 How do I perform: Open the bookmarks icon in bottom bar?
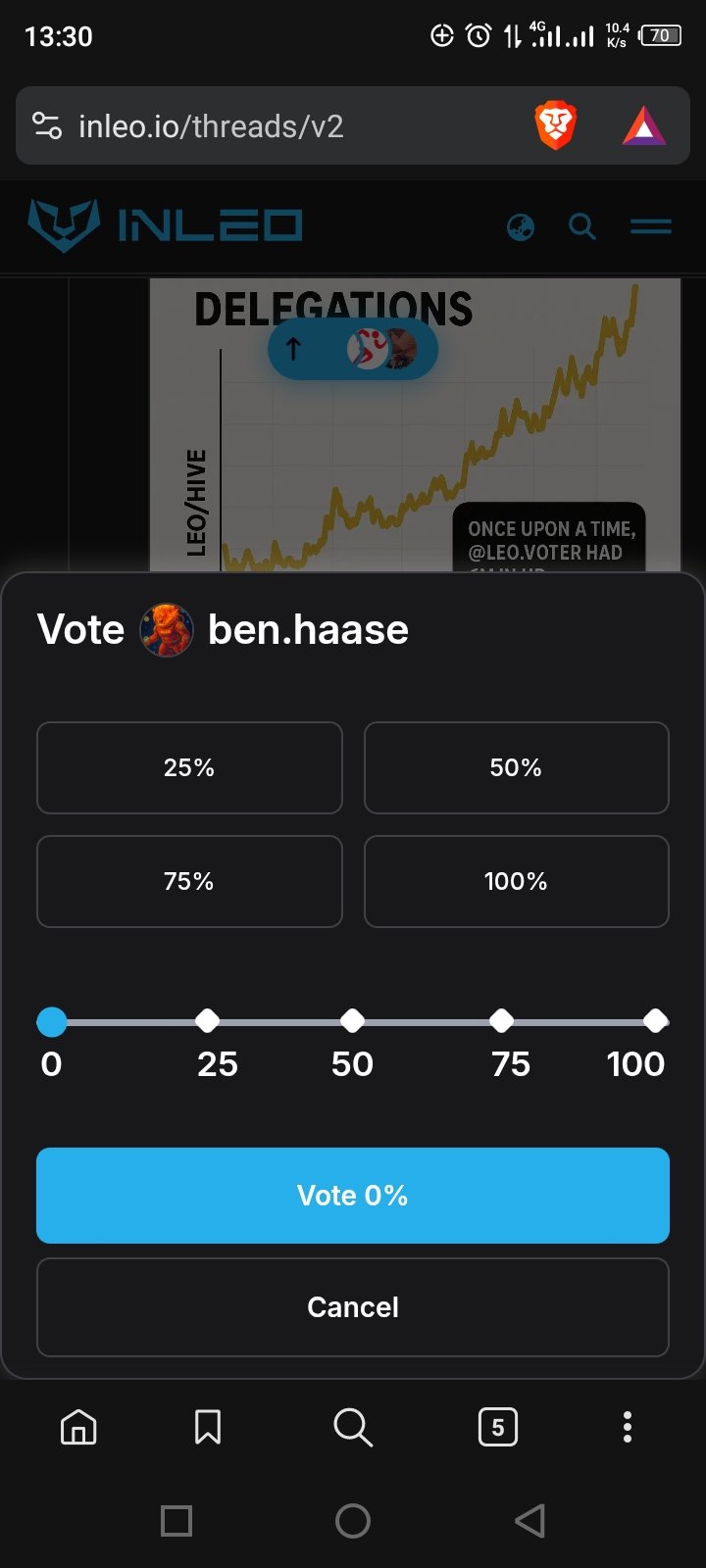tap(208, 1427)
